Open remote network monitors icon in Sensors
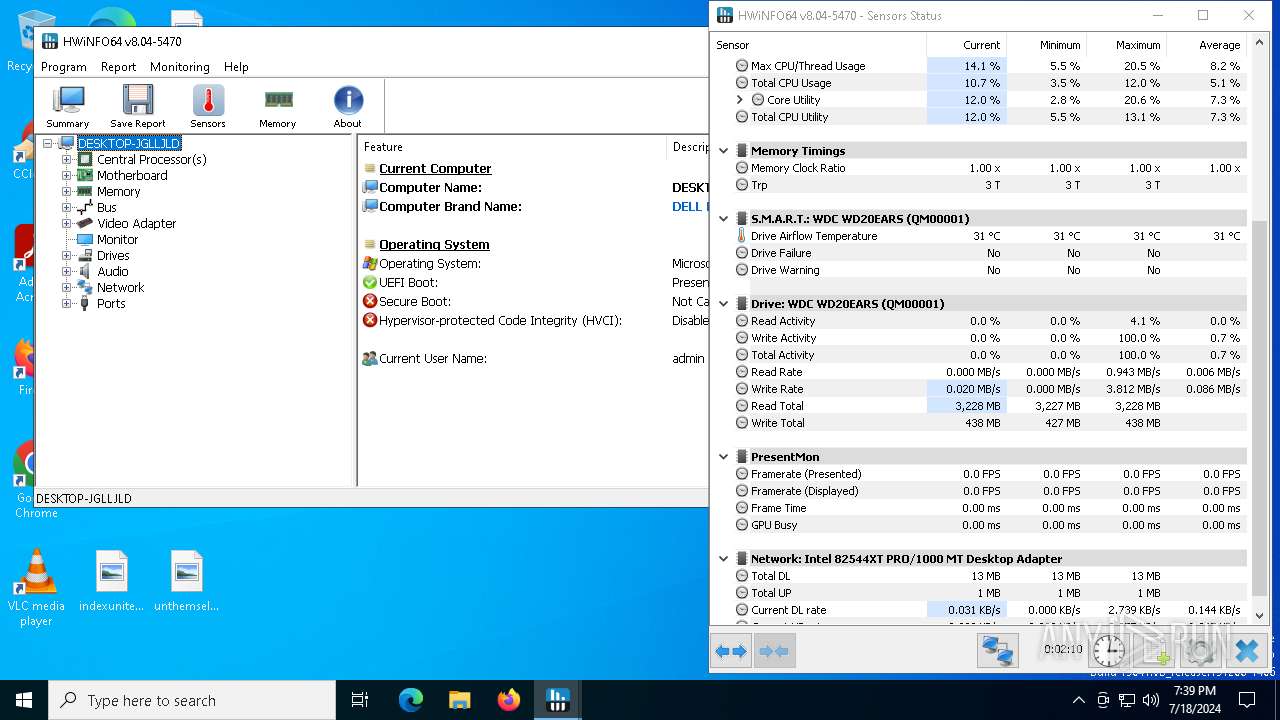Image resolution: width=1280 pixels, height=720 pixels. [x=997, y=651]
